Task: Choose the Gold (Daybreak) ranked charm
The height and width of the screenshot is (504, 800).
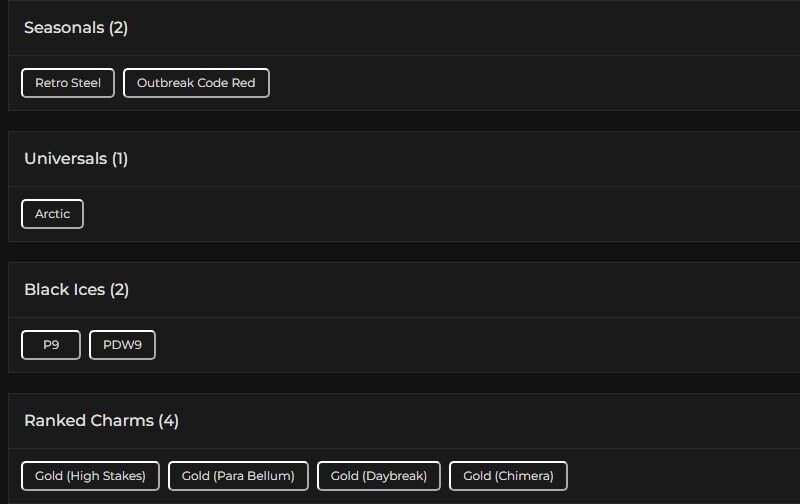Action: [379, 476]
